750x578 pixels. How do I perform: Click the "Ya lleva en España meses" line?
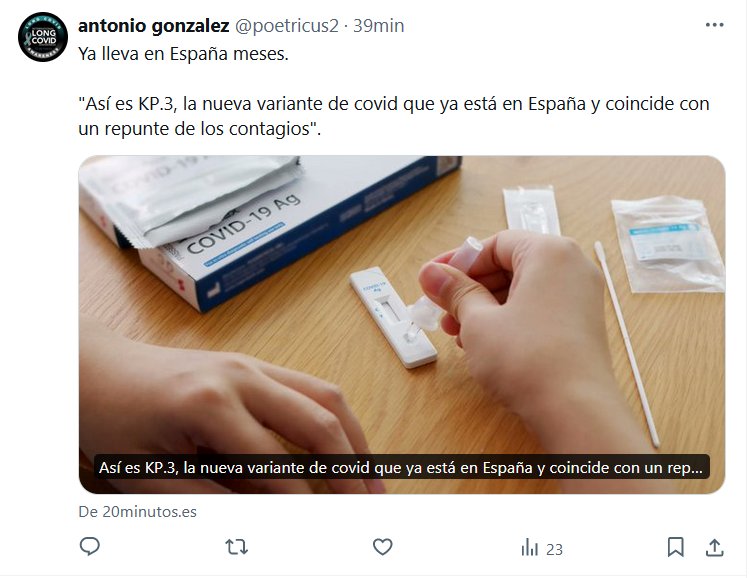183,54
